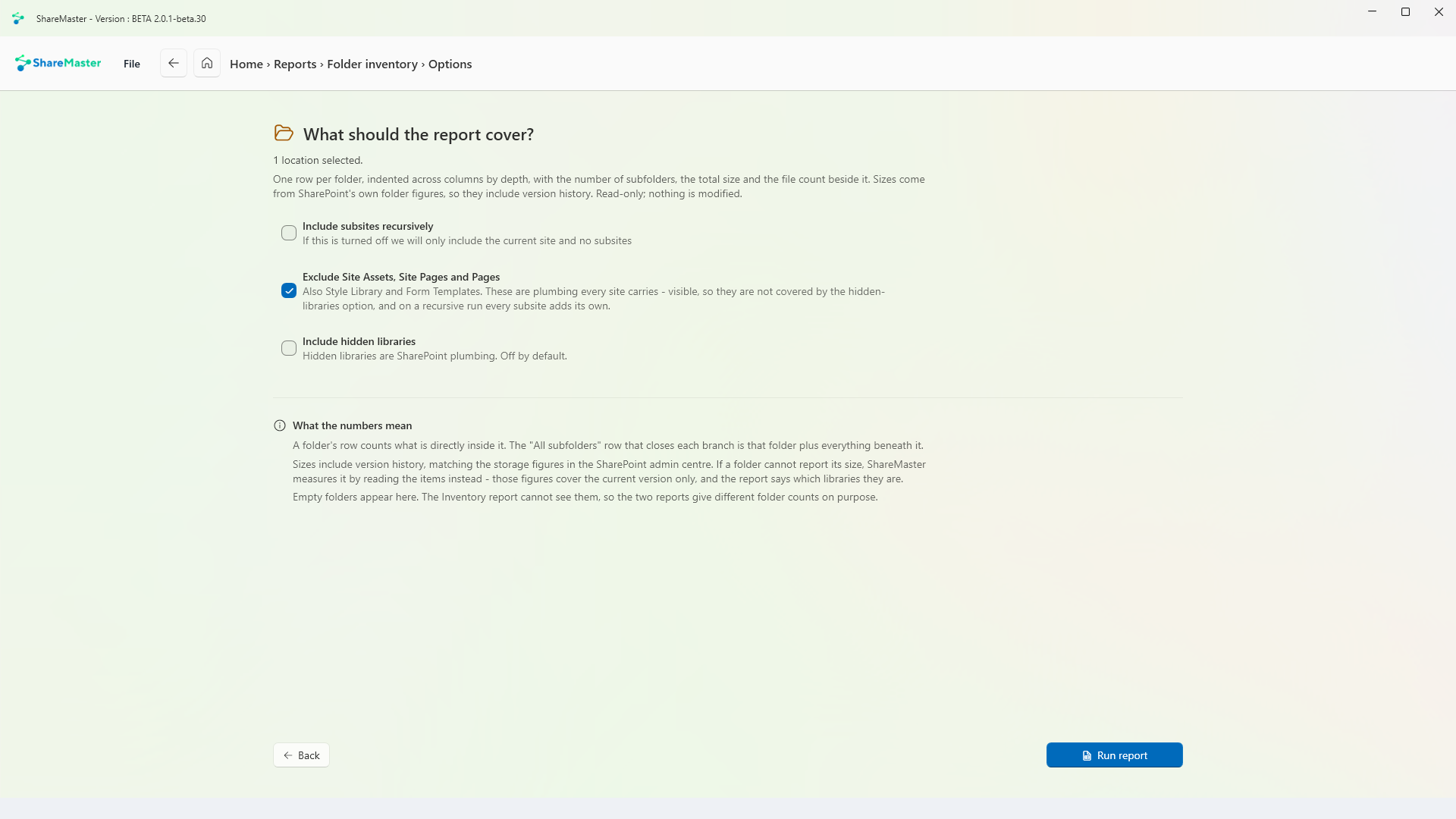Viewport: 1456px width, 819px height.
Task: Click the 'Include subsites recursively' label
Action: coord(368,226)
